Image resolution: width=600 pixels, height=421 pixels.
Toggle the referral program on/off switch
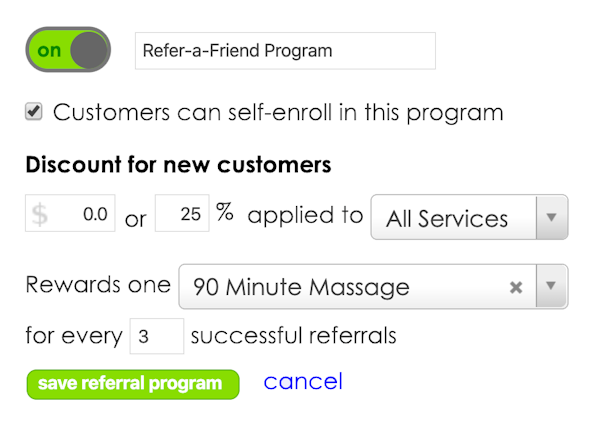pos(68,49)
